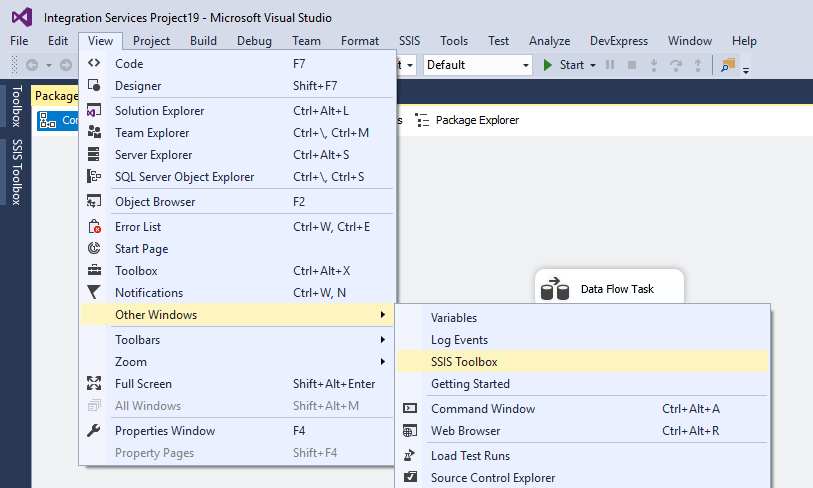This screenshot has width=813, height=488.
Task: Open the Tools menu
Action: pyautogui.click(x=454, y=41)
